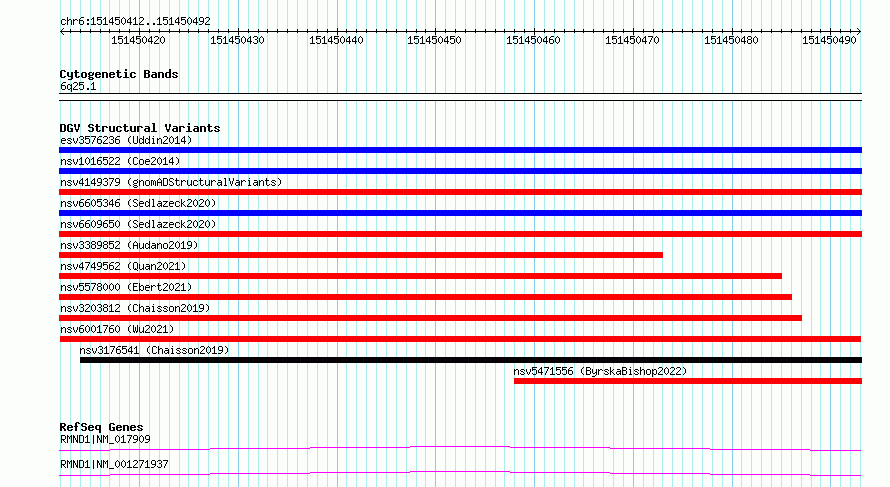Open RMND1|NM_001271937 transcript label
Viewport: 890px width, 487px height.
pyautogui.click(x=114, y=464)
